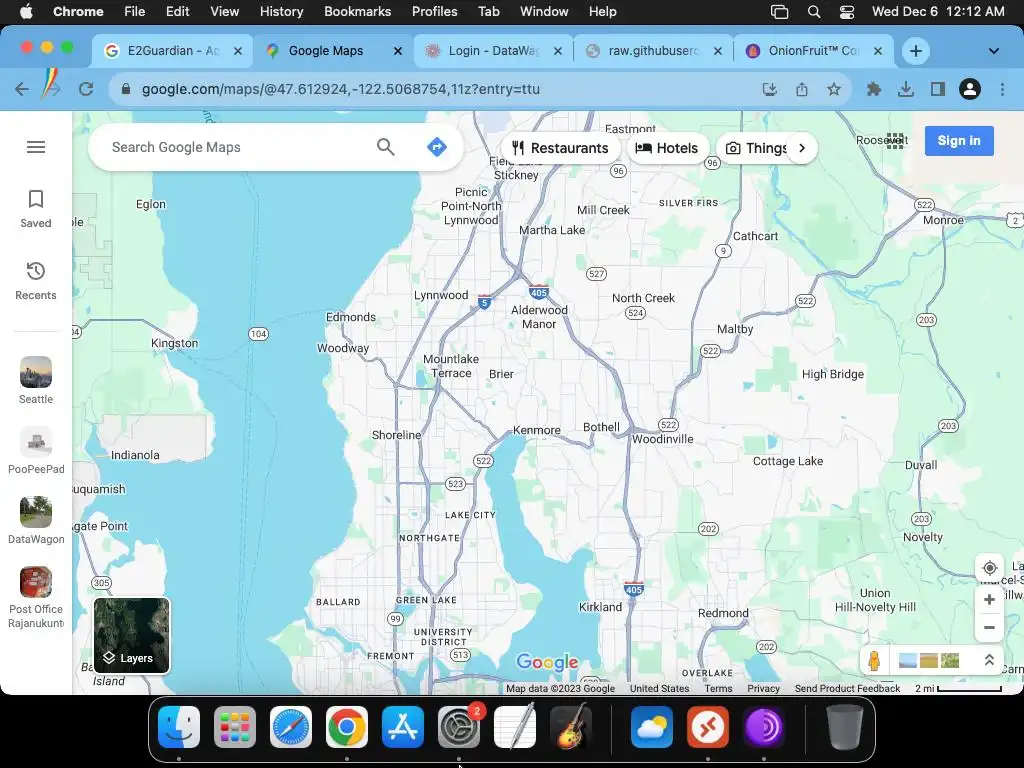This screenshot has height=768, width=1024.
Task: Open the Saved places panel
Action: (36, 209)
